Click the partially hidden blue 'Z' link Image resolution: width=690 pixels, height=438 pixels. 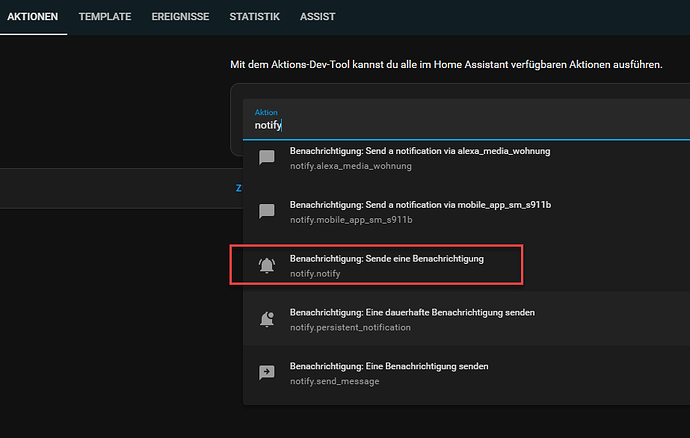(238, 187)
